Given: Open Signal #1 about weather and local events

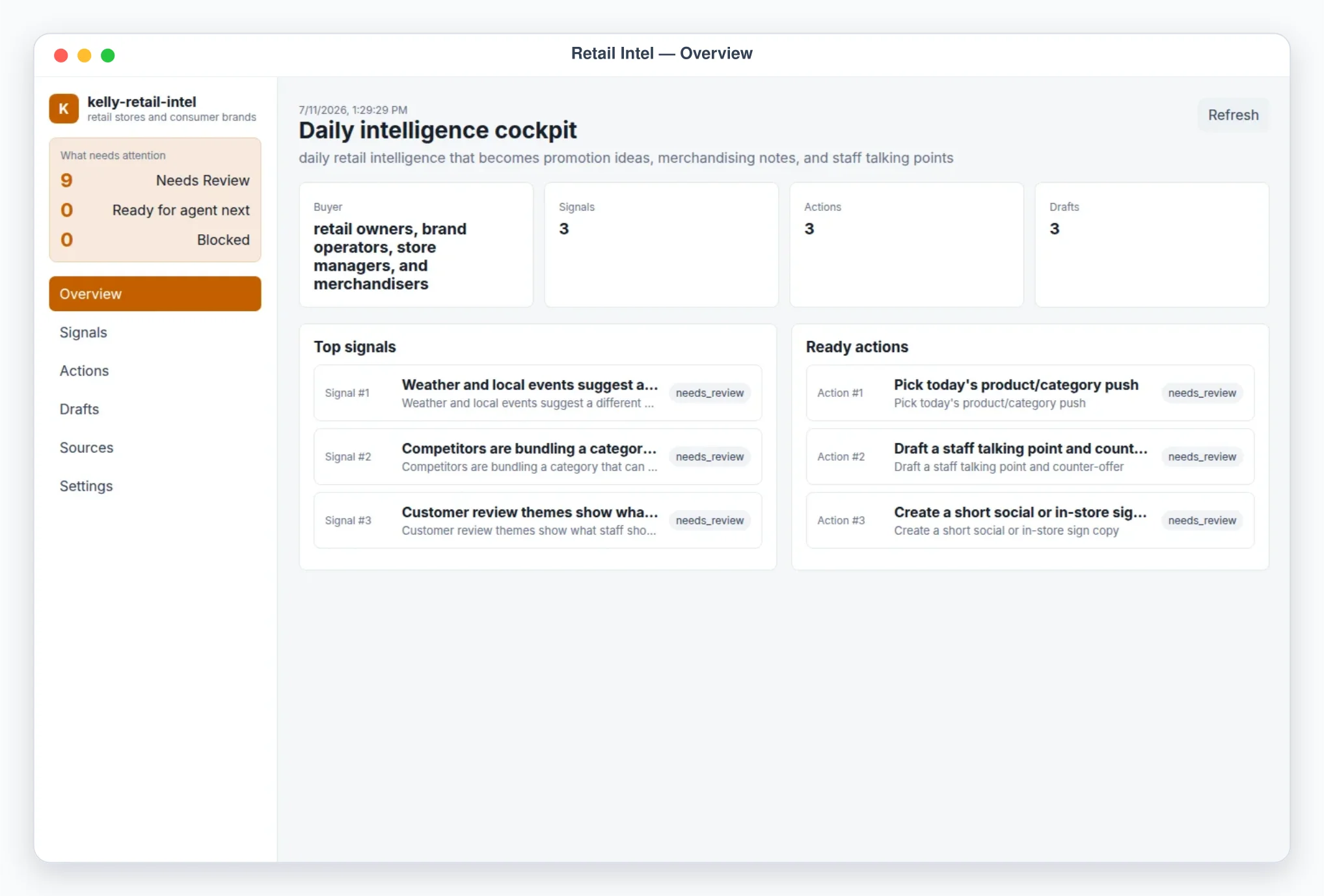Looking at the screenshot, I should 537,393.
